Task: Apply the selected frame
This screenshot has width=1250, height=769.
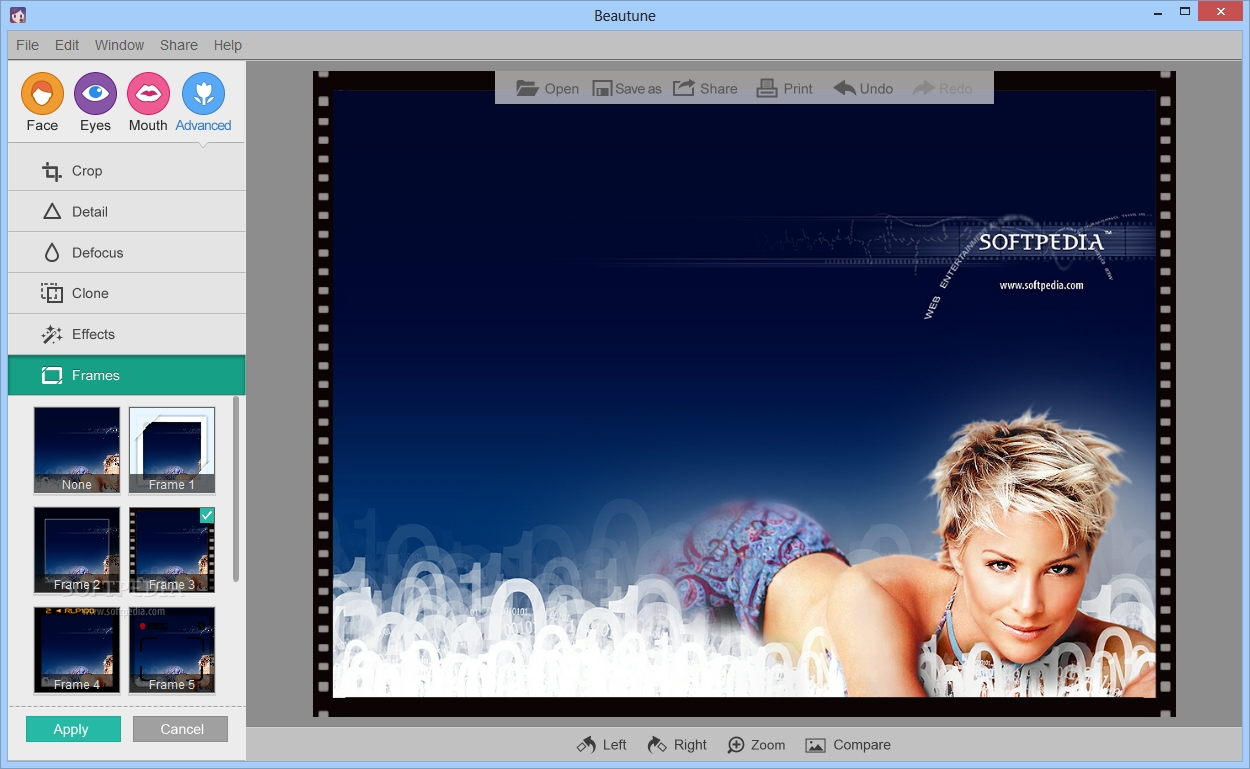Action: [73, 729]
